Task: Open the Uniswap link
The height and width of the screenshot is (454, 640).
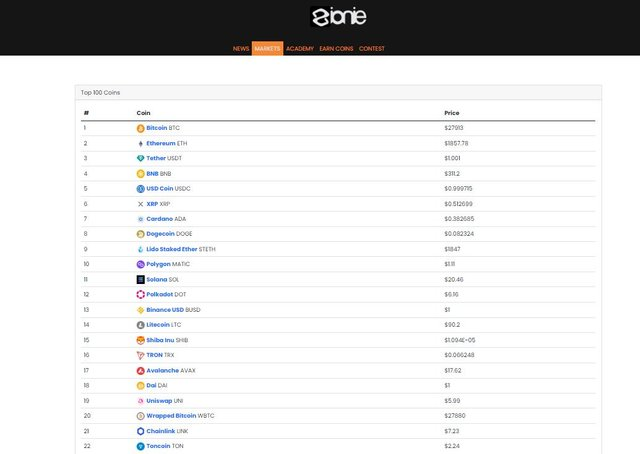Action: click(159, 401)
